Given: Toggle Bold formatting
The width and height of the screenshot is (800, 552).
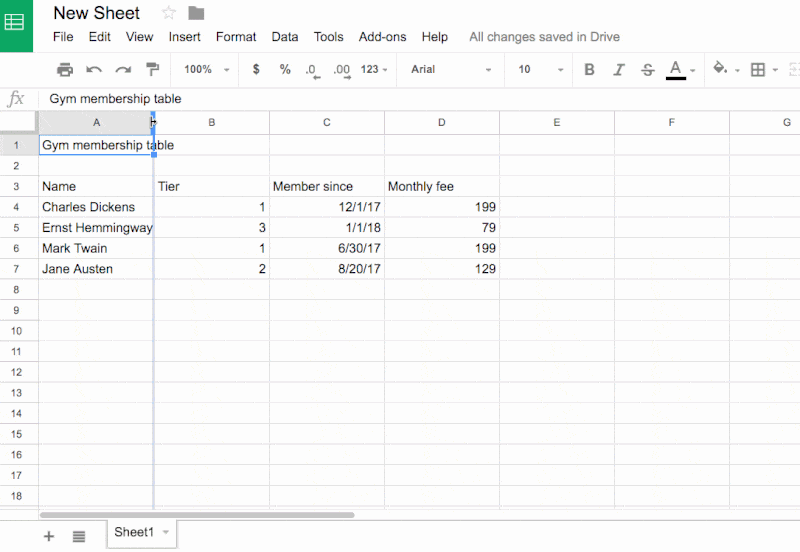Looking at the screenshot, I should 589,69.
